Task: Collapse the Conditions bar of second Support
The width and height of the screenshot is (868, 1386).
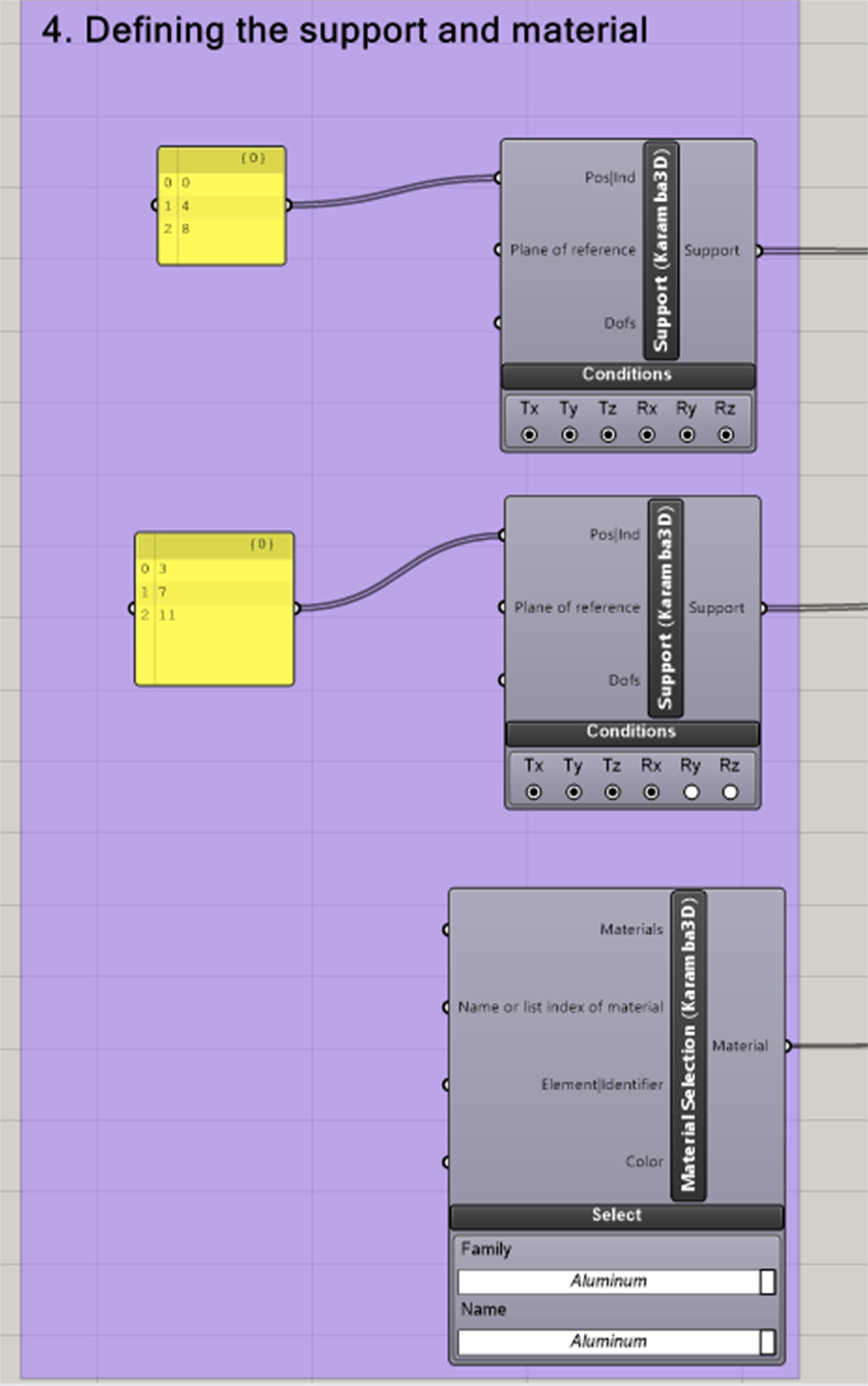Action: (x=631, y=731)
